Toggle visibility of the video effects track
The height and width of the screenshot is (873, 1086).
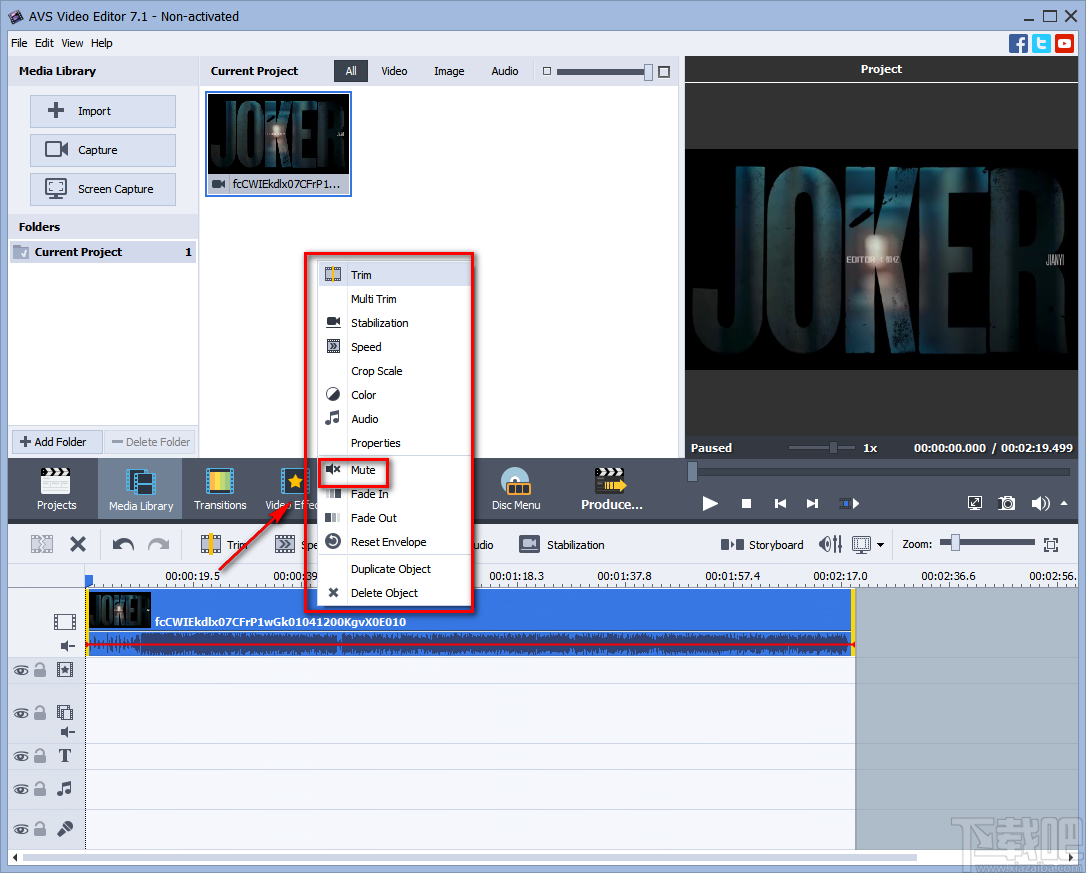(x=21, y=671)
